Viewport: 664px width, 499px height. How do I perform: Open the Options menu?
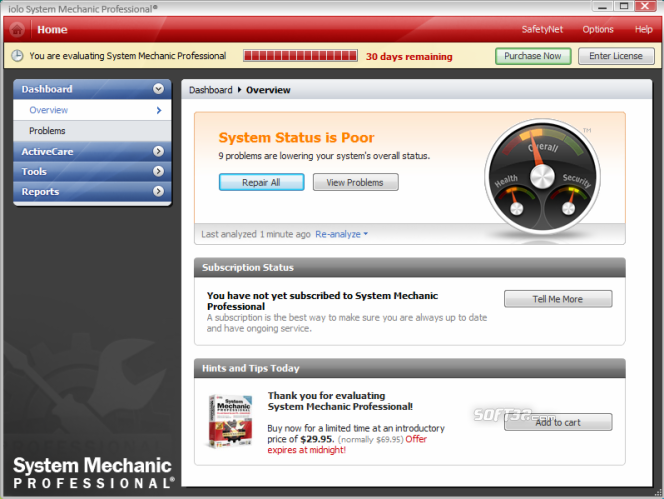(x=598, y=29)
